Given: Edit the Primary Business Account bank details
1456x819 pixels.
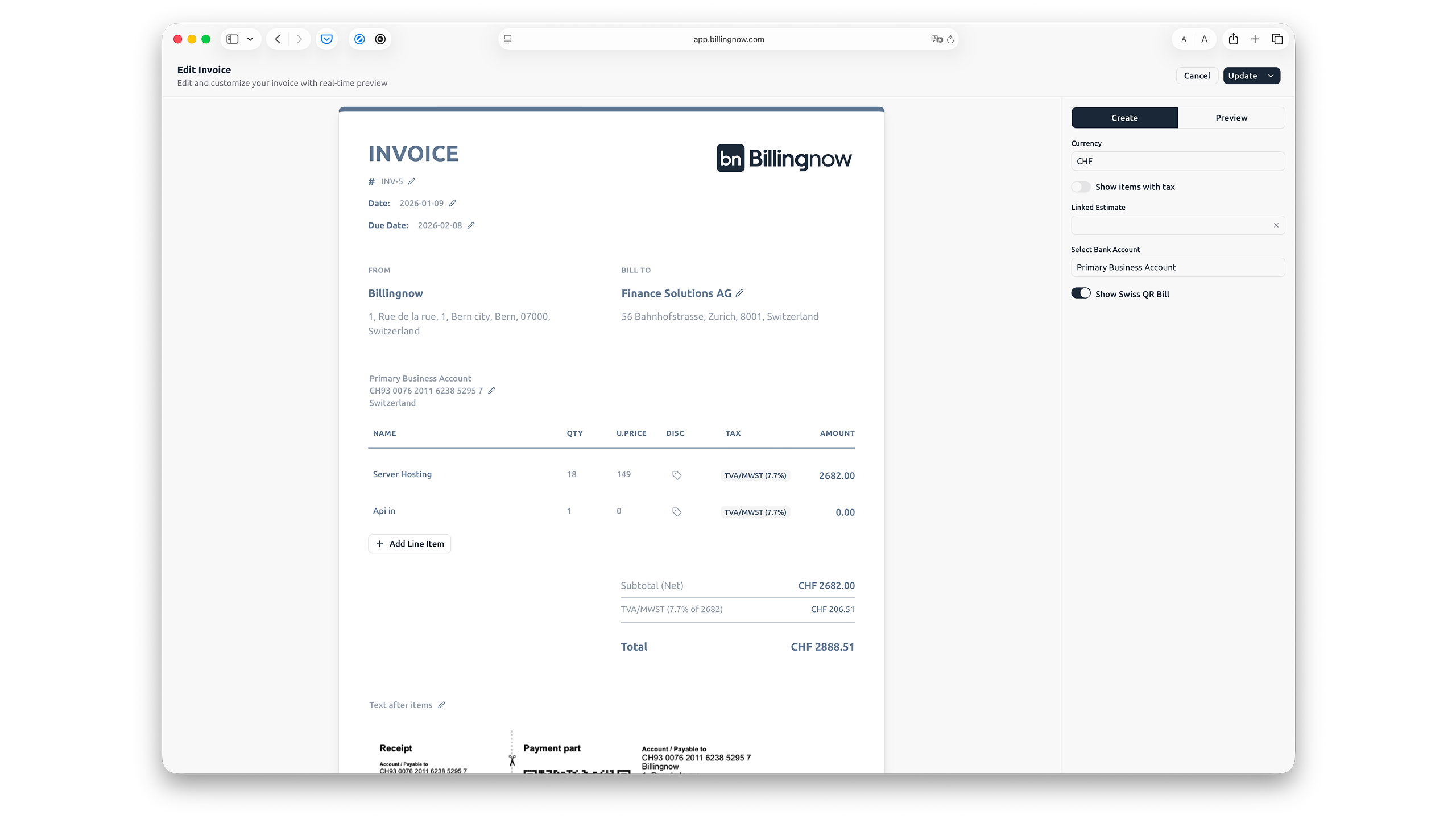Looking at the screenshot, I should point(491,390).
